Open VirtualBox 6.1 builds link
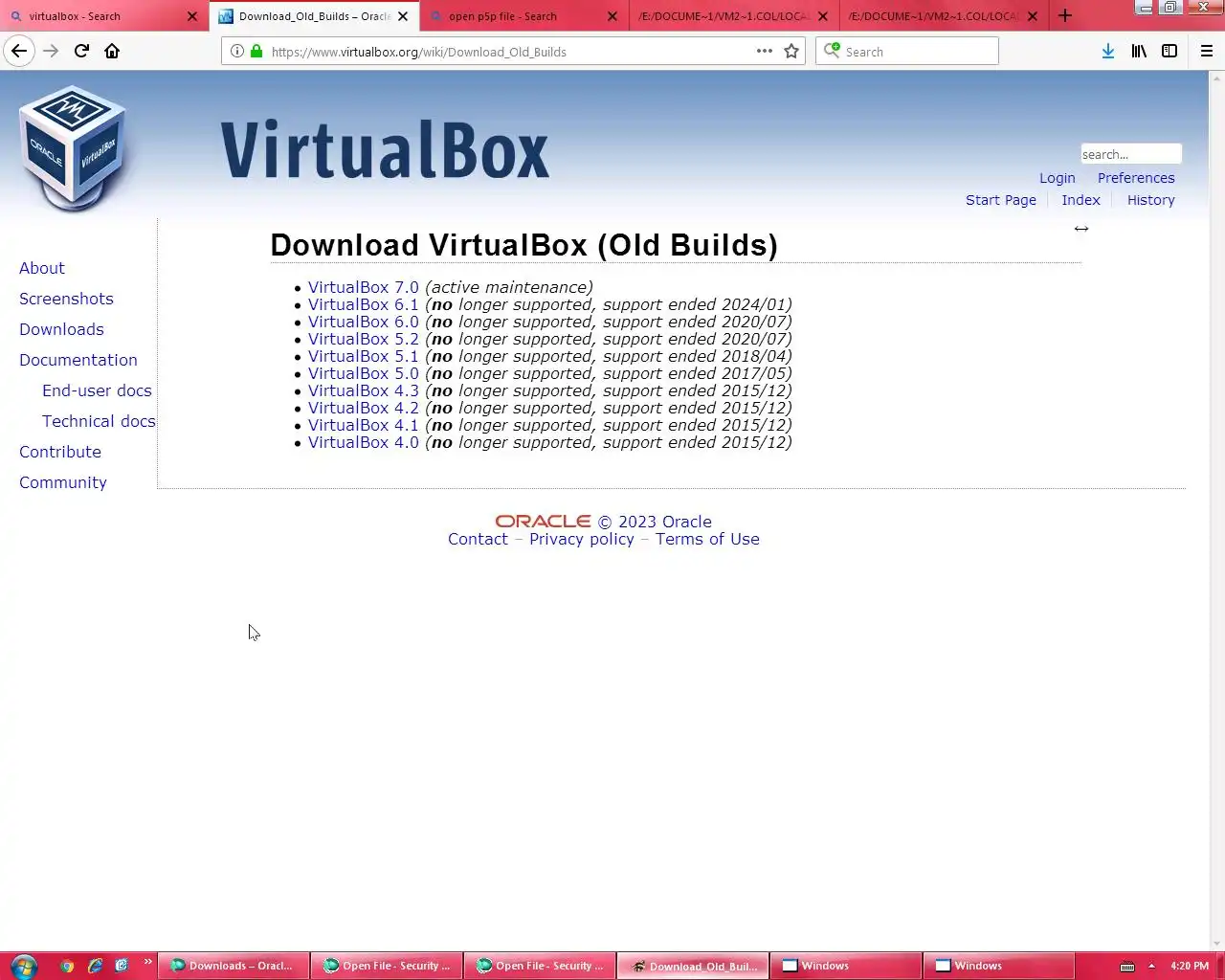 pos(364,304)
